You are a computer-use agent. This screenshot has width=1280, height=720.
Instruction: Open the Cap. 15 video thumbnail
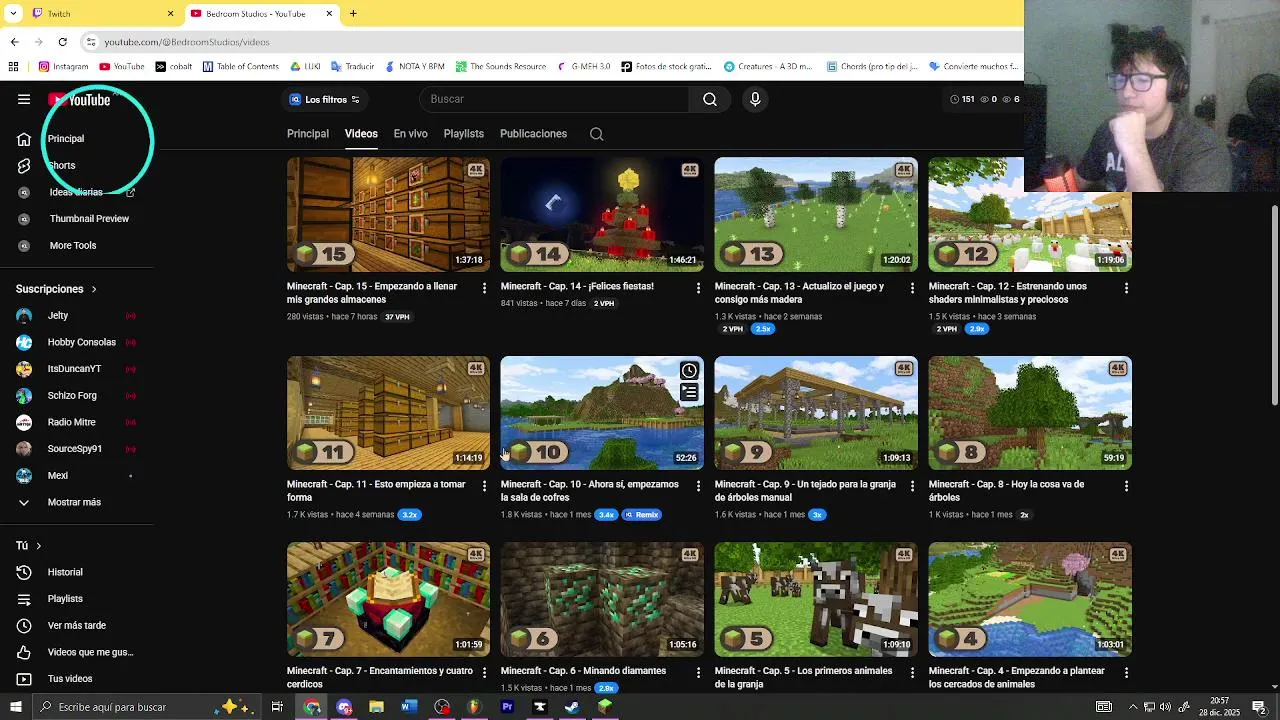(388, 214)
